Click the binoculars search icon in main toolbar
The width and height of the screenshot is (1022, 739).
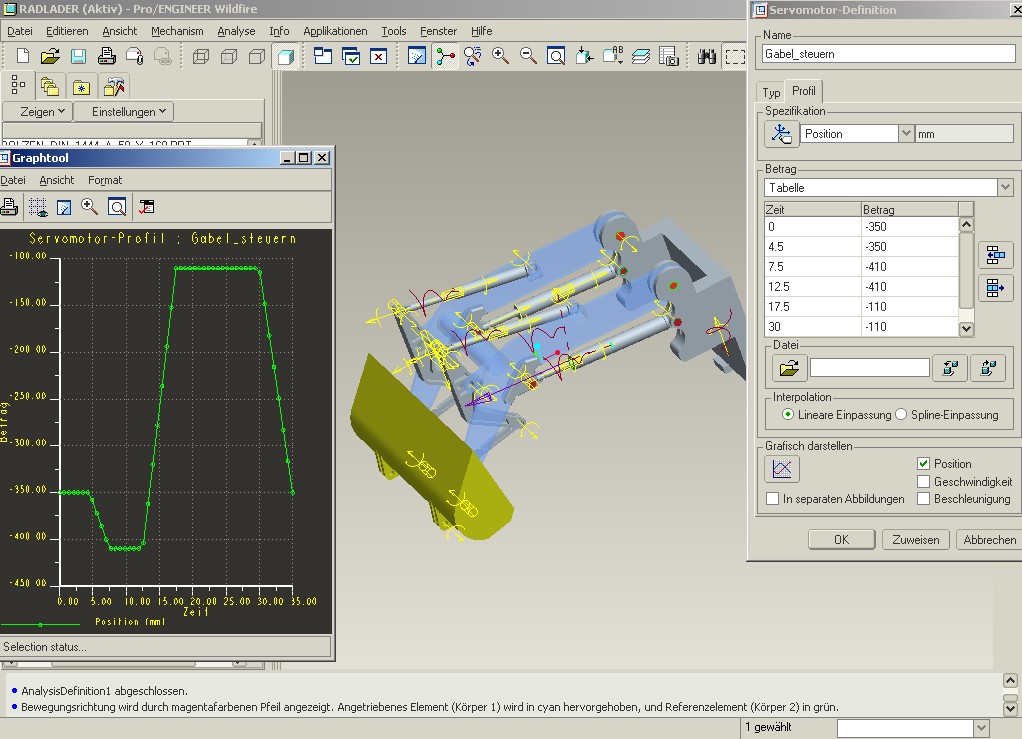click(x=706, y=57)
